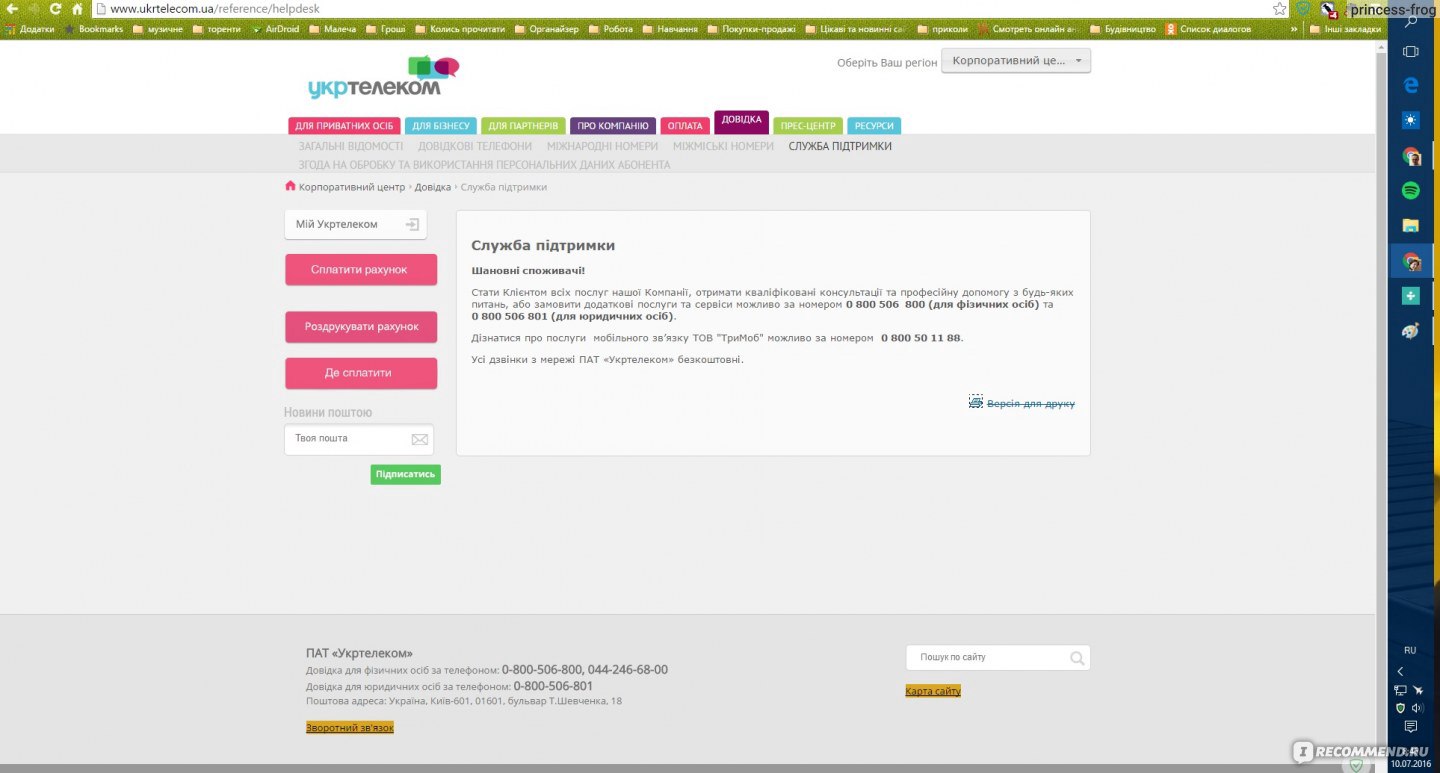Click the login icon in Мій Укртелеком
Screen dimensions: 1440x773
click(412, 224)
